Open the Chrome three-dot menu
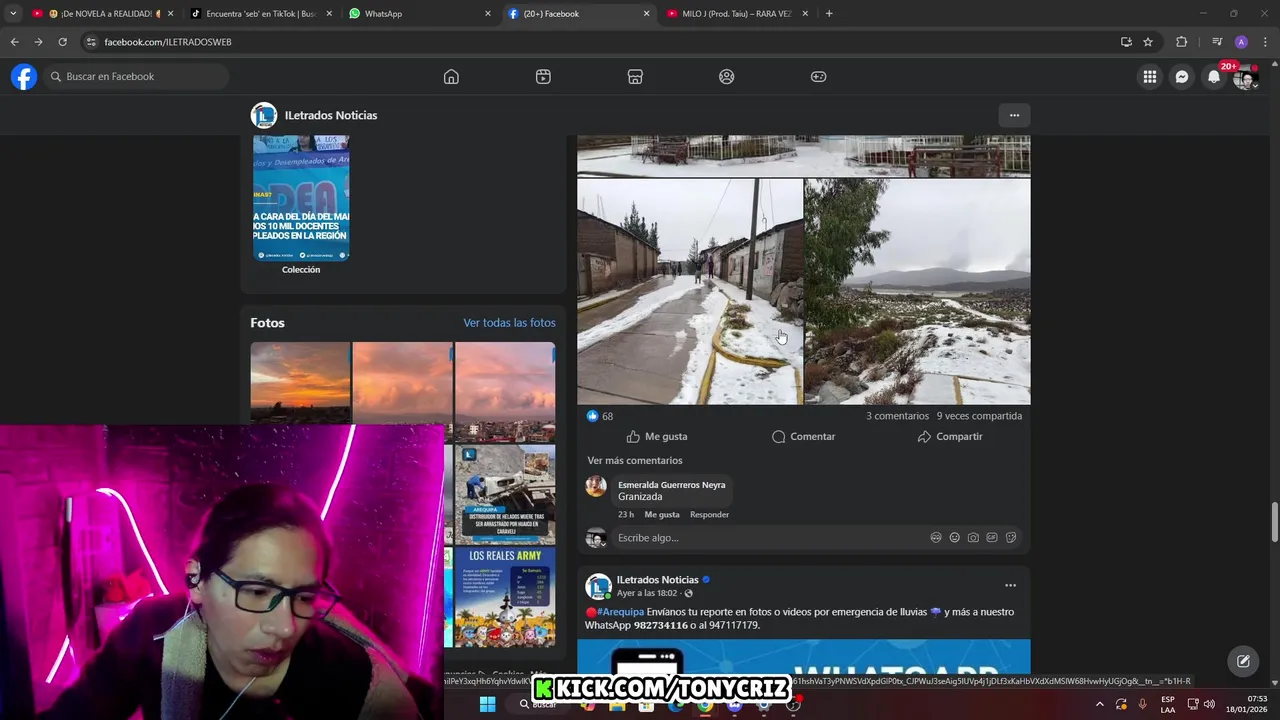Viewport: 1280px width, 720px height. pos(1265,42)
